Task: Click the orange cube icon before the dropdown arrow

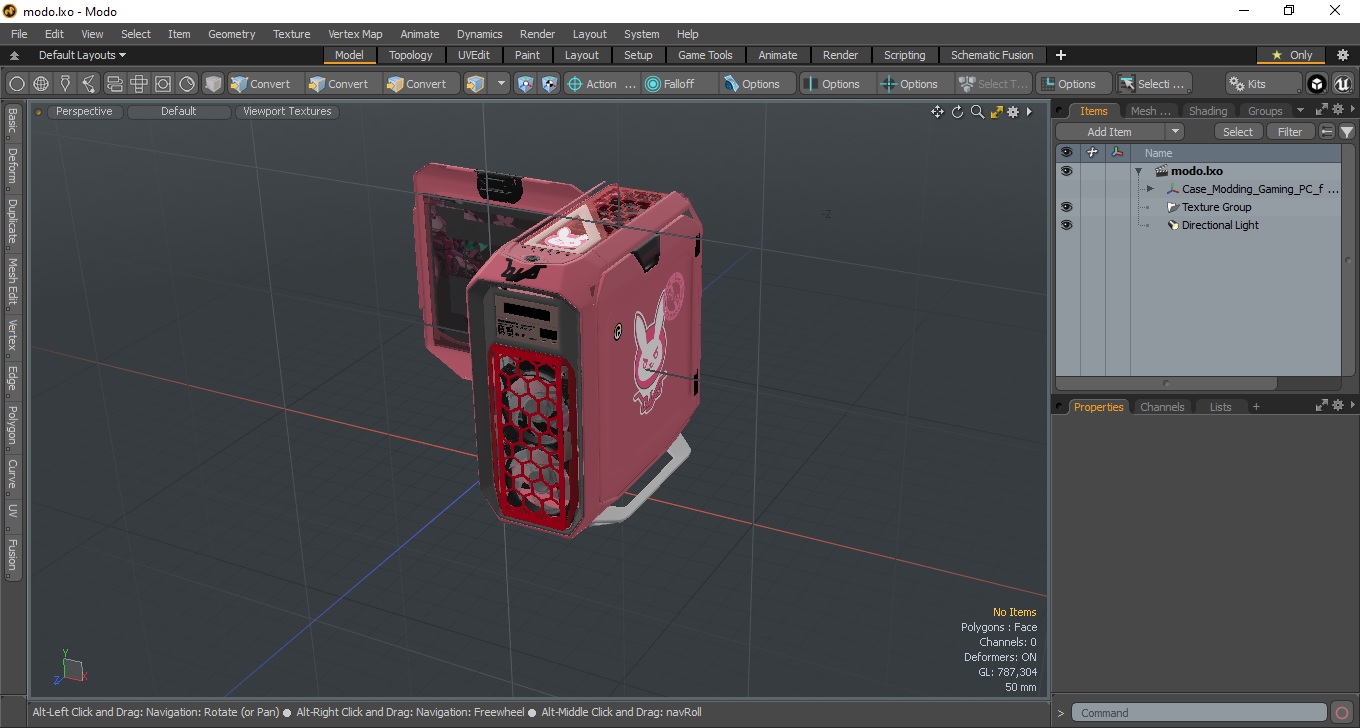Action: point(476,84)
